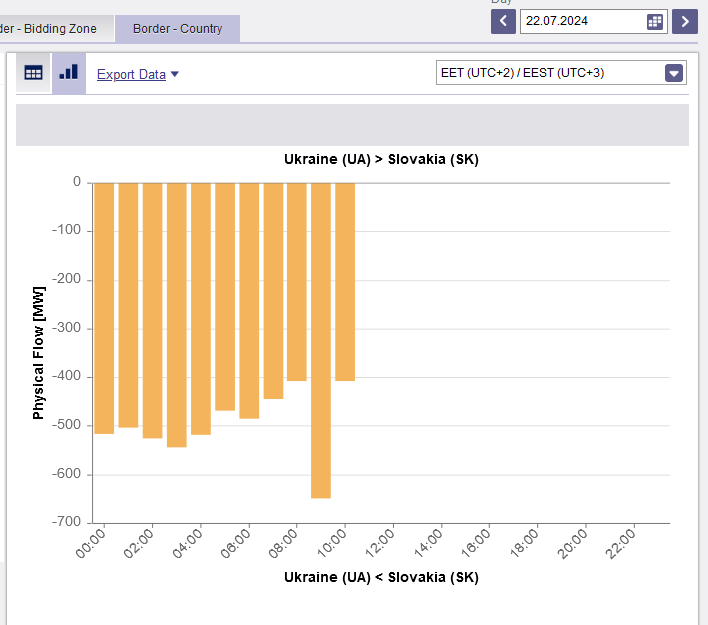Advance to next day using right arrow
Viewport: 708px width, 625px height.
(685, 21)
